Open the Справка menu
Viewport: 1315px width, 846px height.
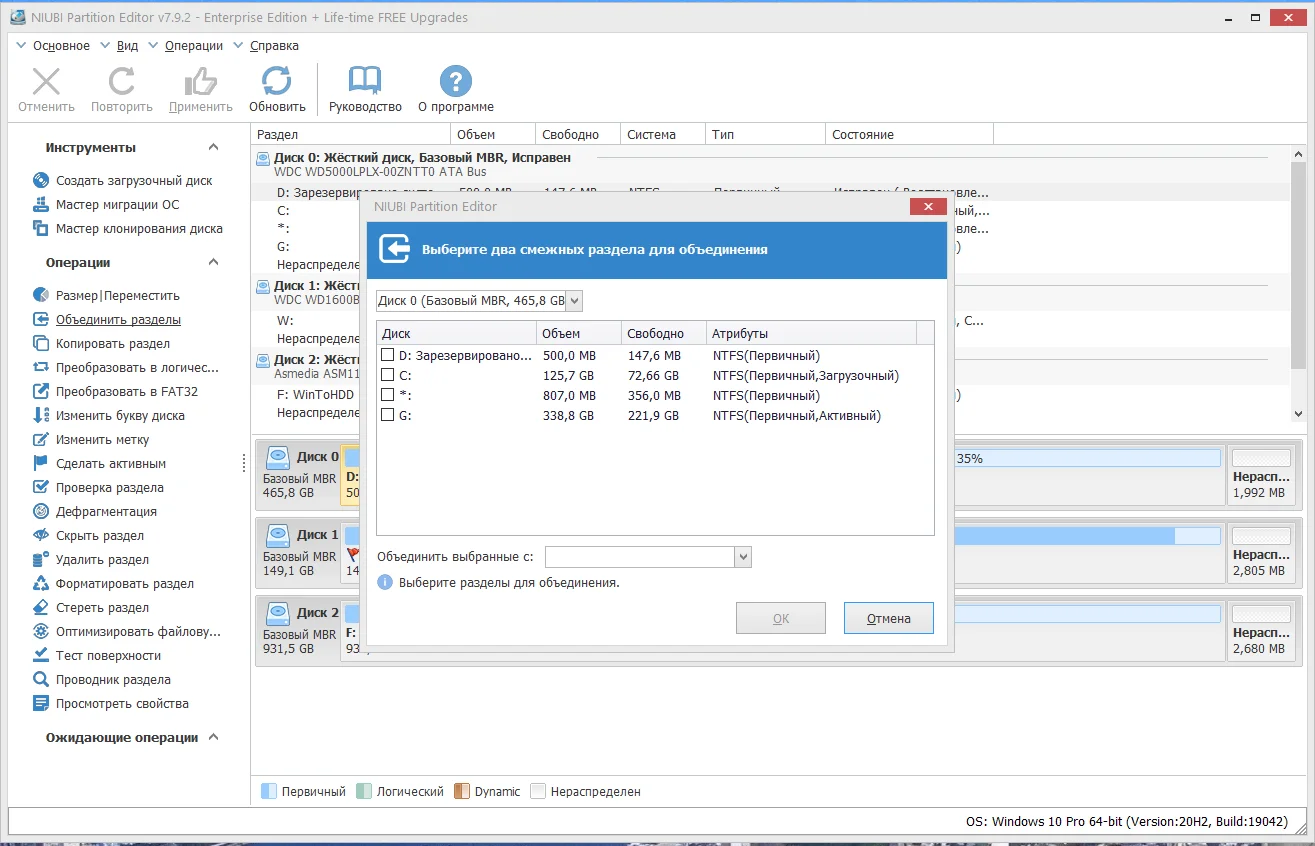click(x=274, y=46)
